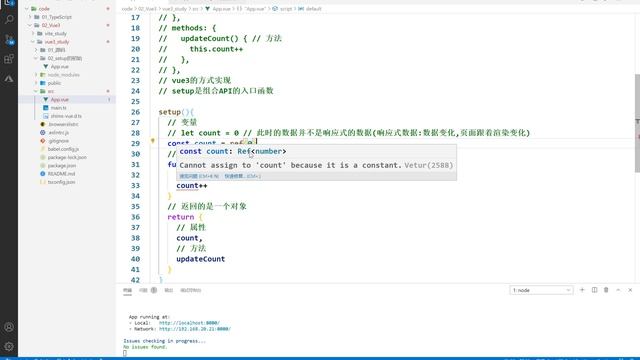Add a new terminal with plus icon

click(582, 290)
